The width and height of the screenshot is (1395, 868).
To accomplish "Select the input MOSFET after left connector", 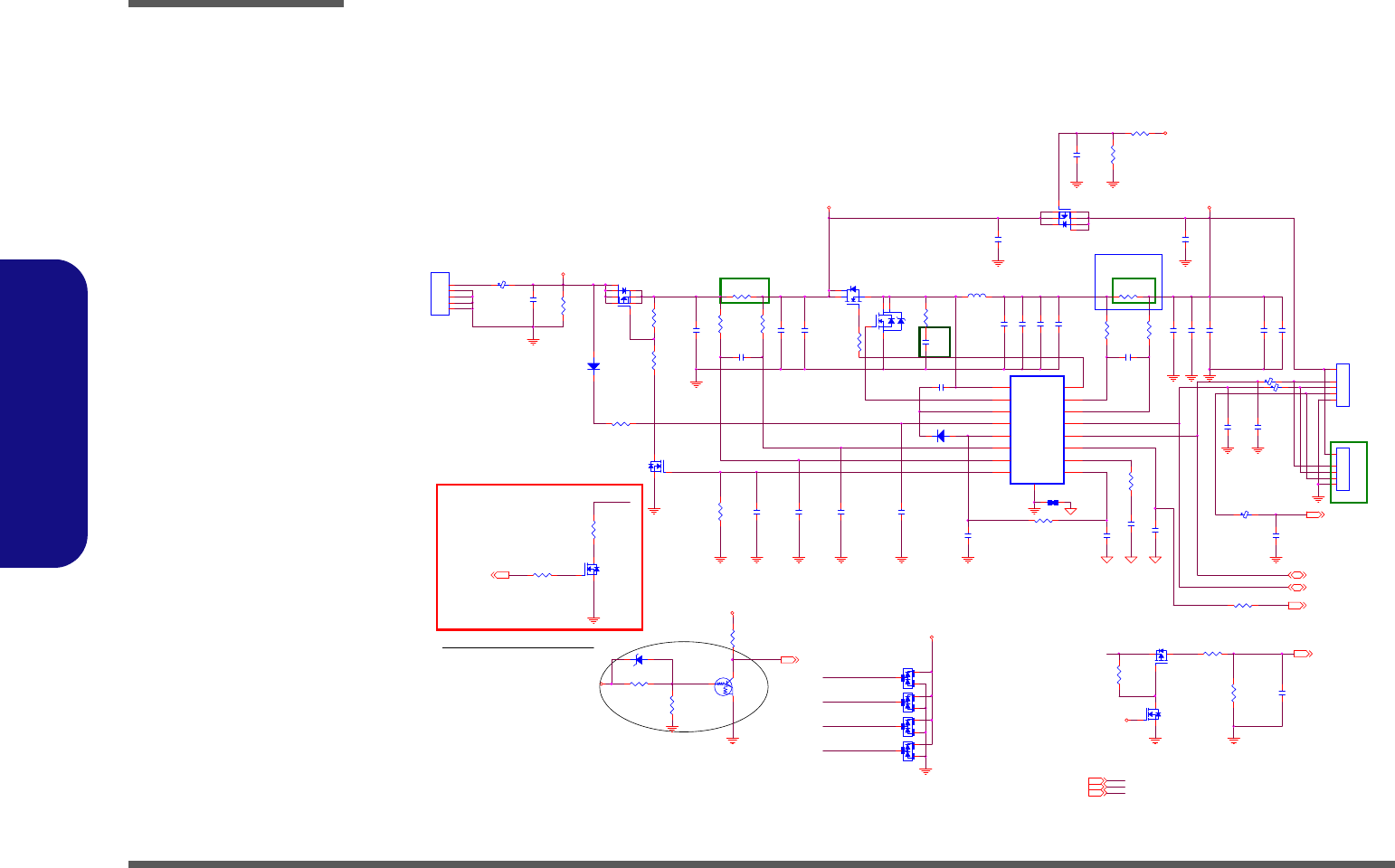I will pos(623,296).
